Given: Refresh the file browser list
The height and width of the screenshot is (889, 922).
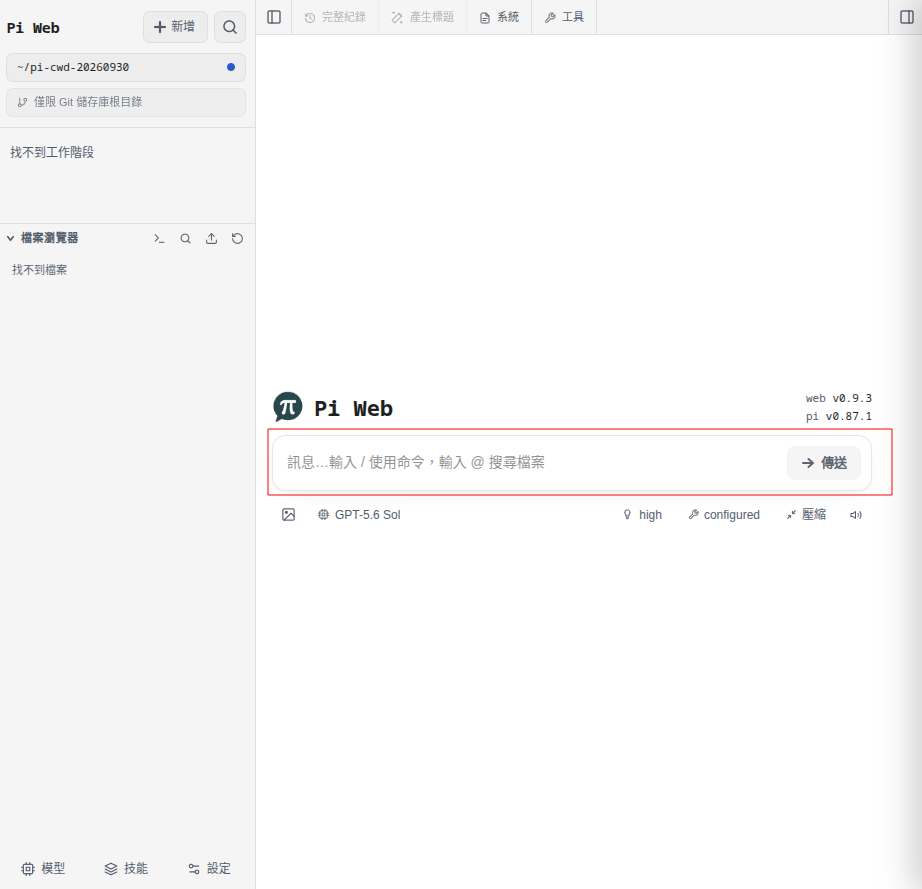Looking at the screenshot, I should tap(237, 239).
